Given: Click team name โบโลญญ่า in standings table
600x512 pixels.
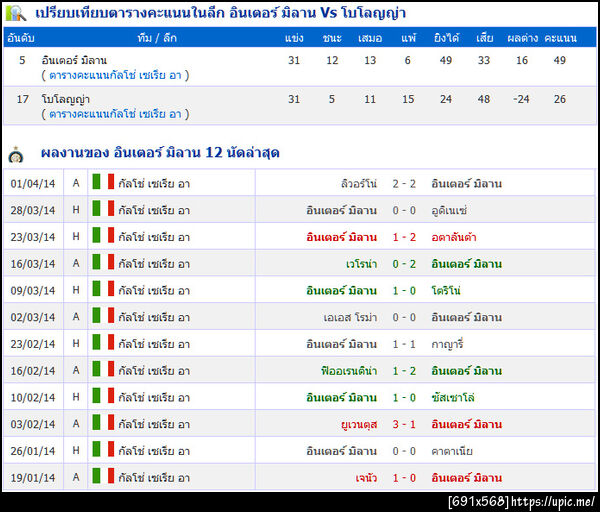Looking at the screenshot, I should (65, 99).
